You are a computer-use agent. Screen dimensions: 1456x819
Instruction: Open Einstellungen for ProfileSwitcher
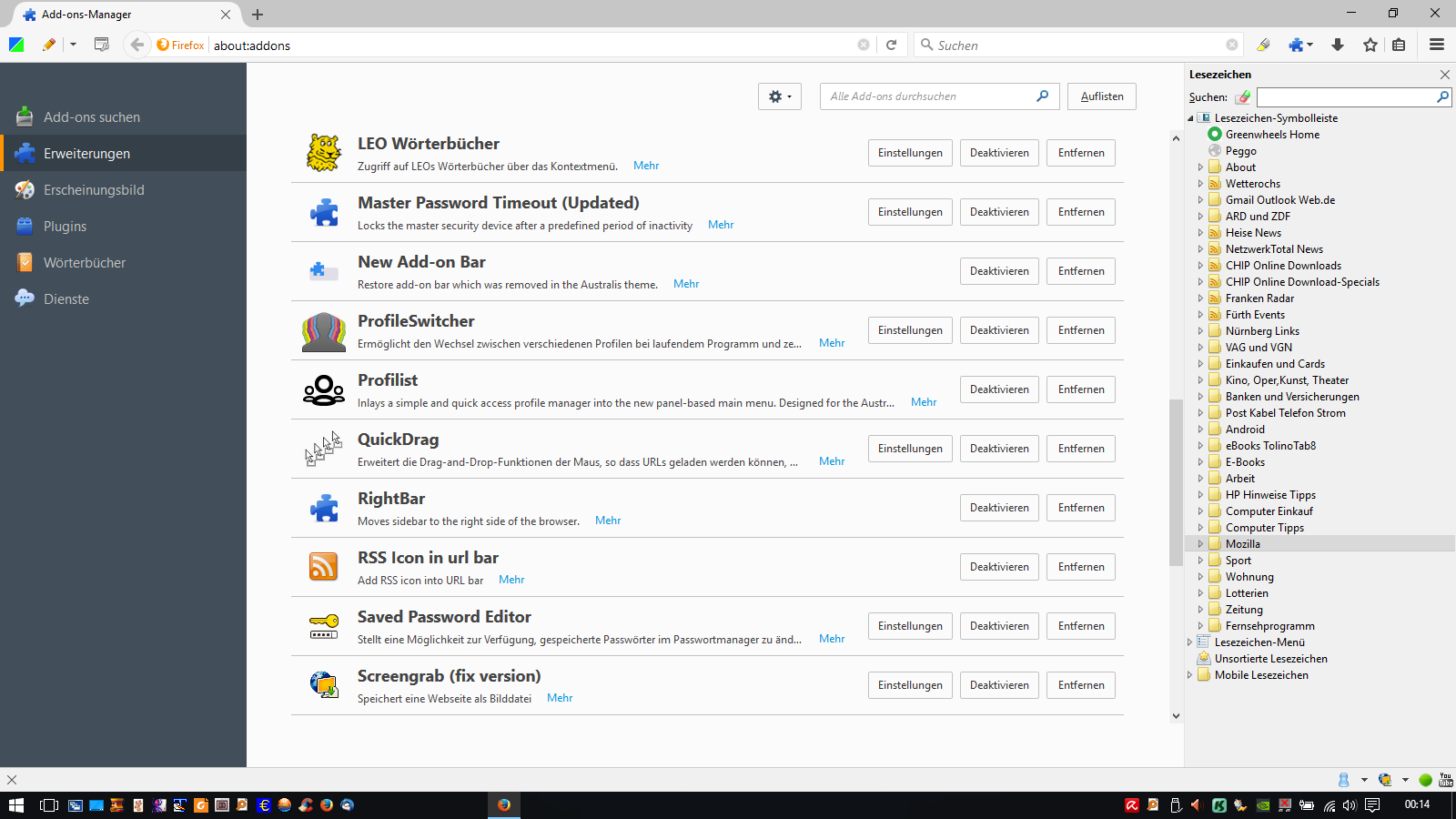(910, 330)
